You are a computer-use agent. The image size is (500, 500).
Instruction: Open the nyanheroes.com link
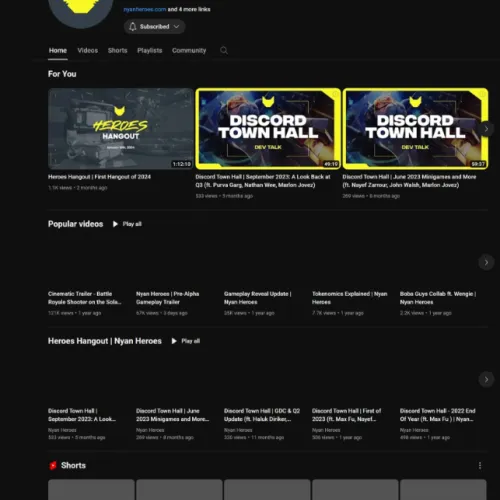[145, 9]
